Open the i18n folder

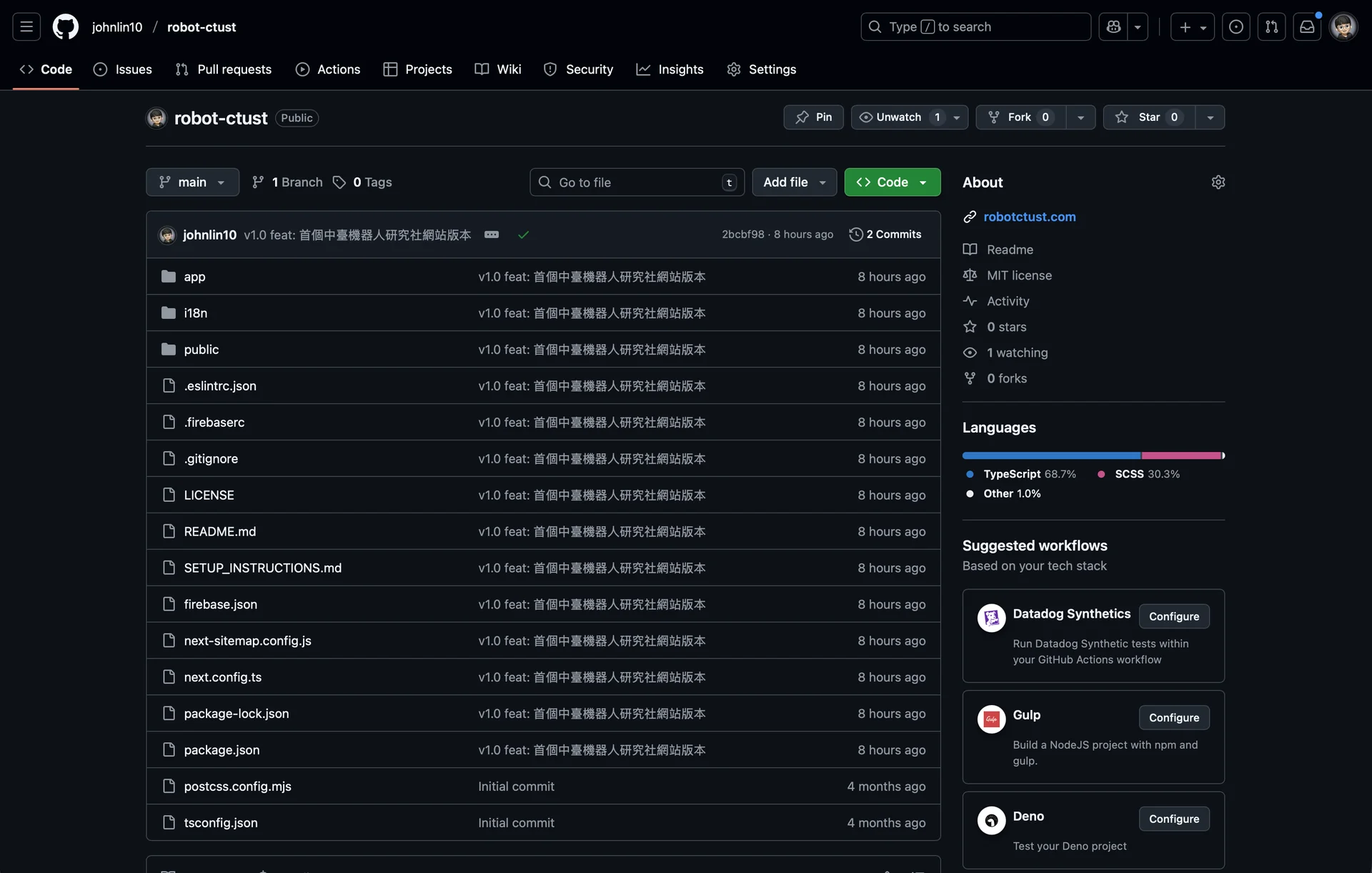pos(196,313)
